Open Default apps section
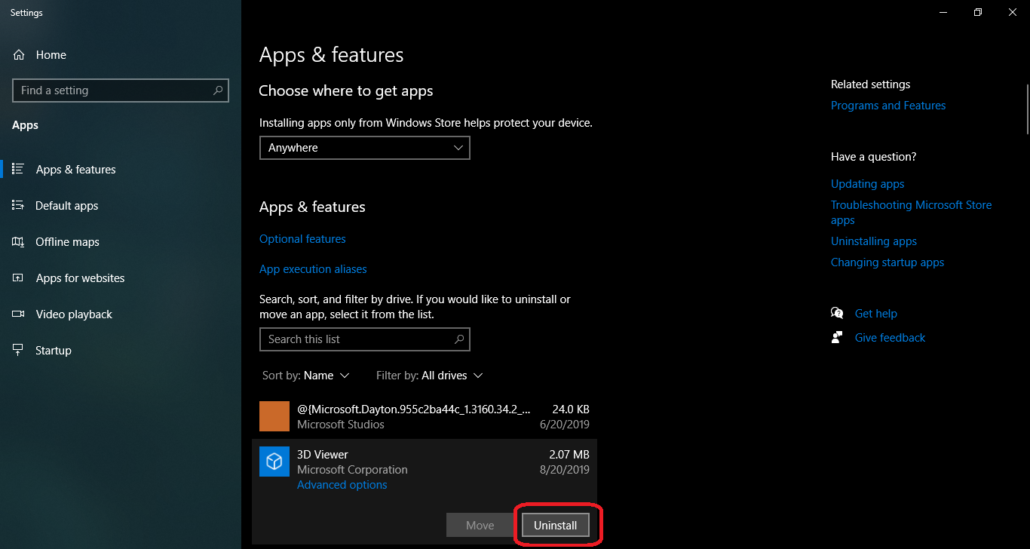 [x=66, y=206]
